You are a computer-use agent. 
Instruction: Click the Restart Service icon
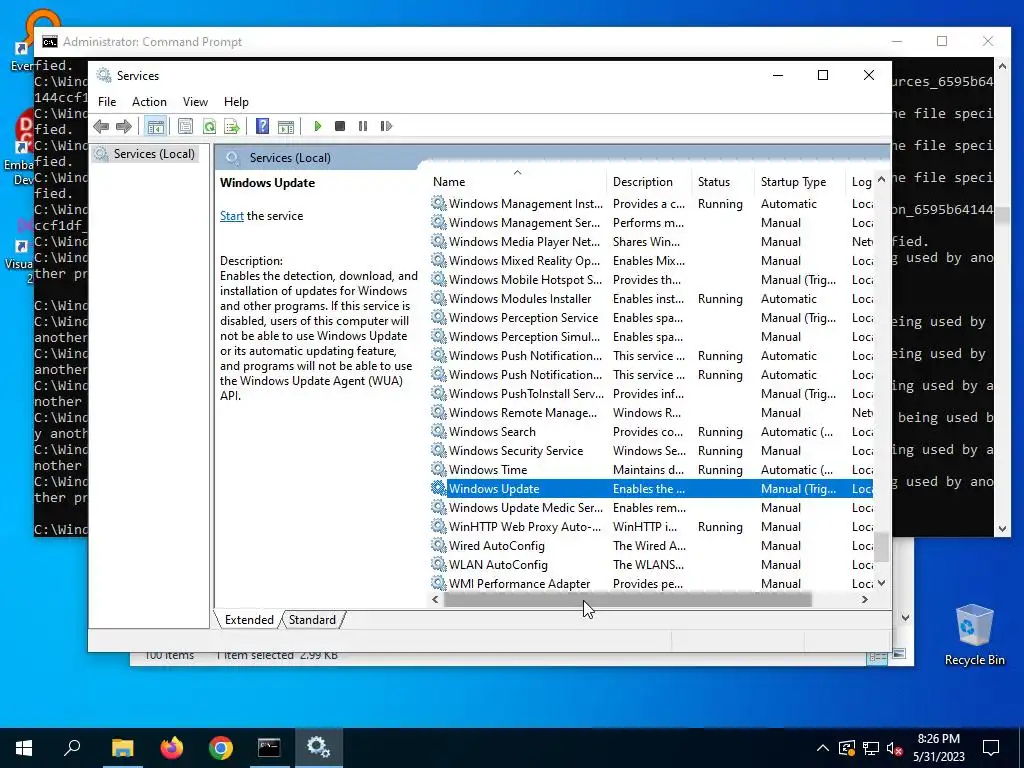coord(386,126)
